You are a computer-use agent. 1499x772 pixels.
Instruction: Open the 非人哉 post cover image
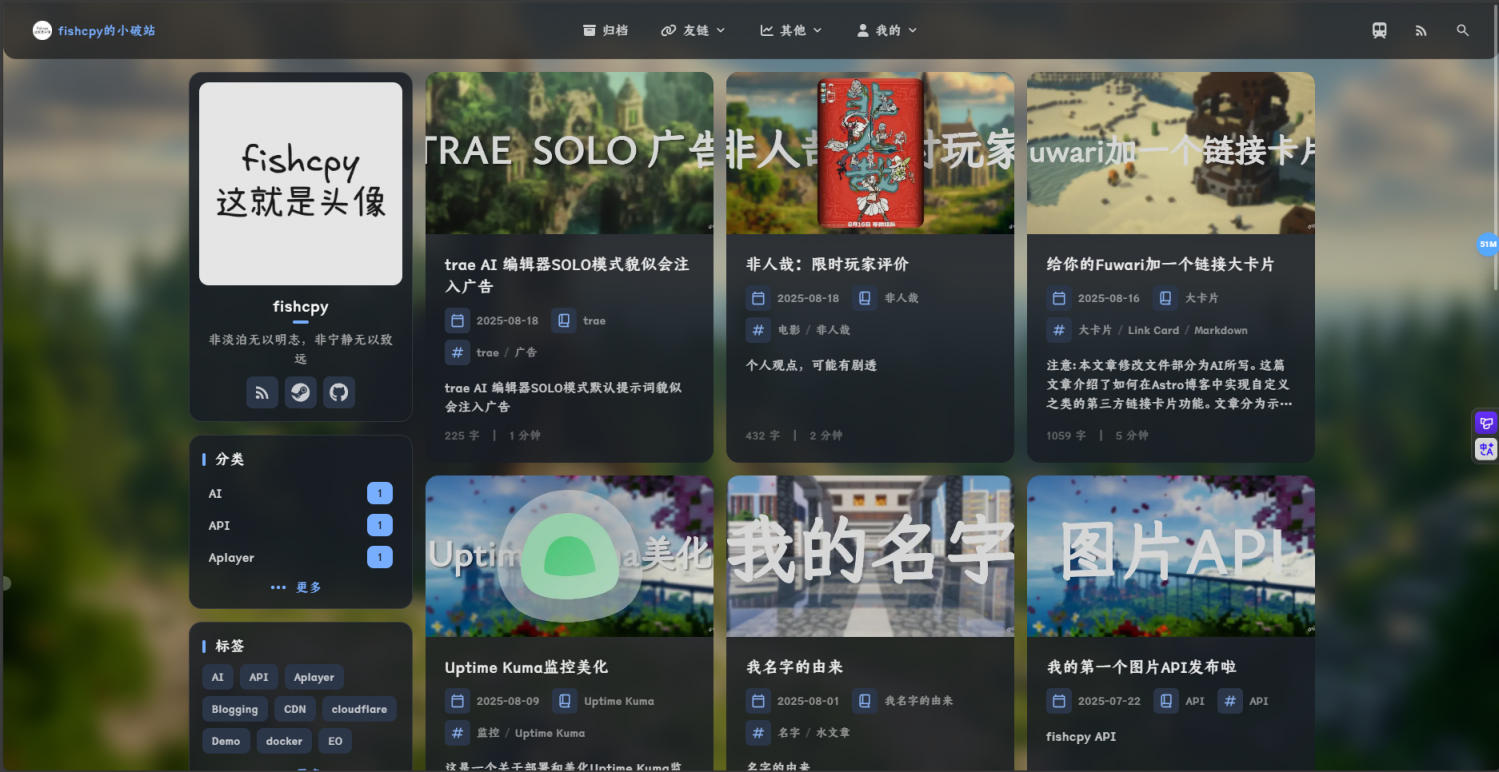(870, 153)
